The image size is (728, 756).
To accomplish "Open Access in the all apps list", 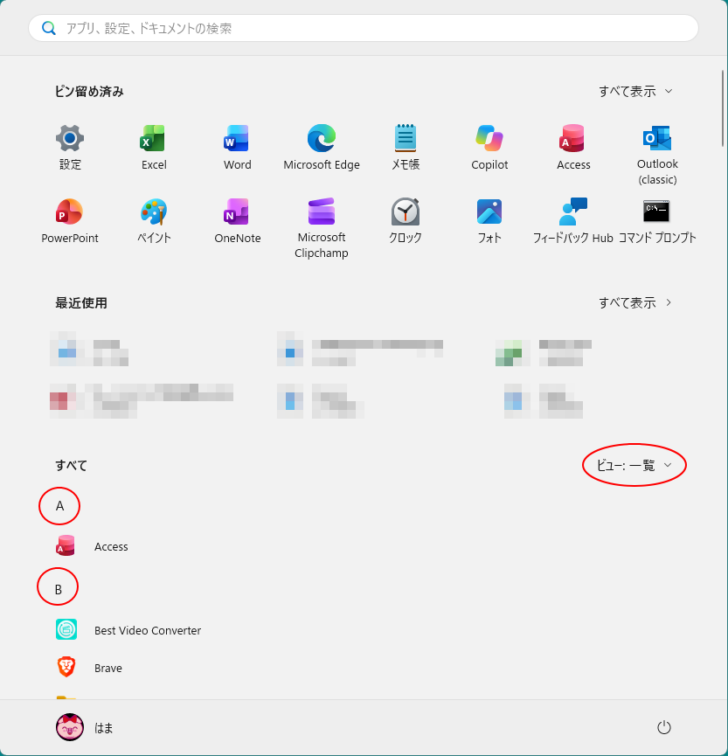I will pyautogui.click(x=92, y=546).
